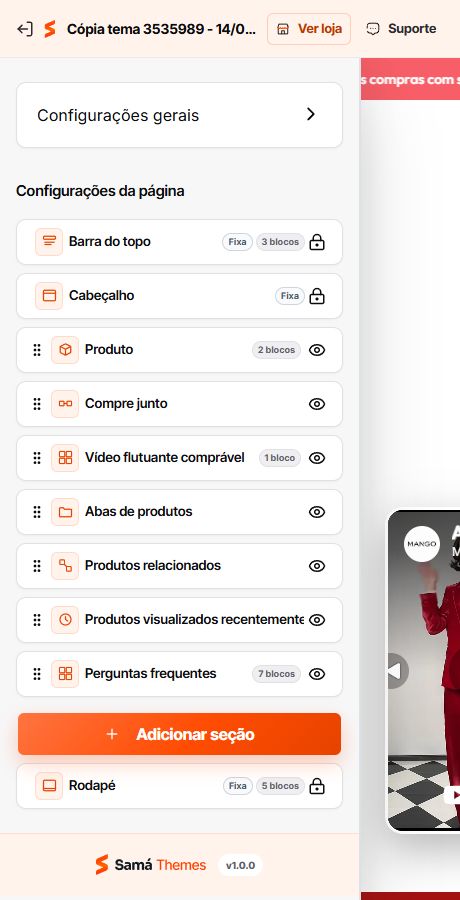Click the drag handle on Produto row
Viewport: 460px width, 900px height.
(x=37, y=350)
